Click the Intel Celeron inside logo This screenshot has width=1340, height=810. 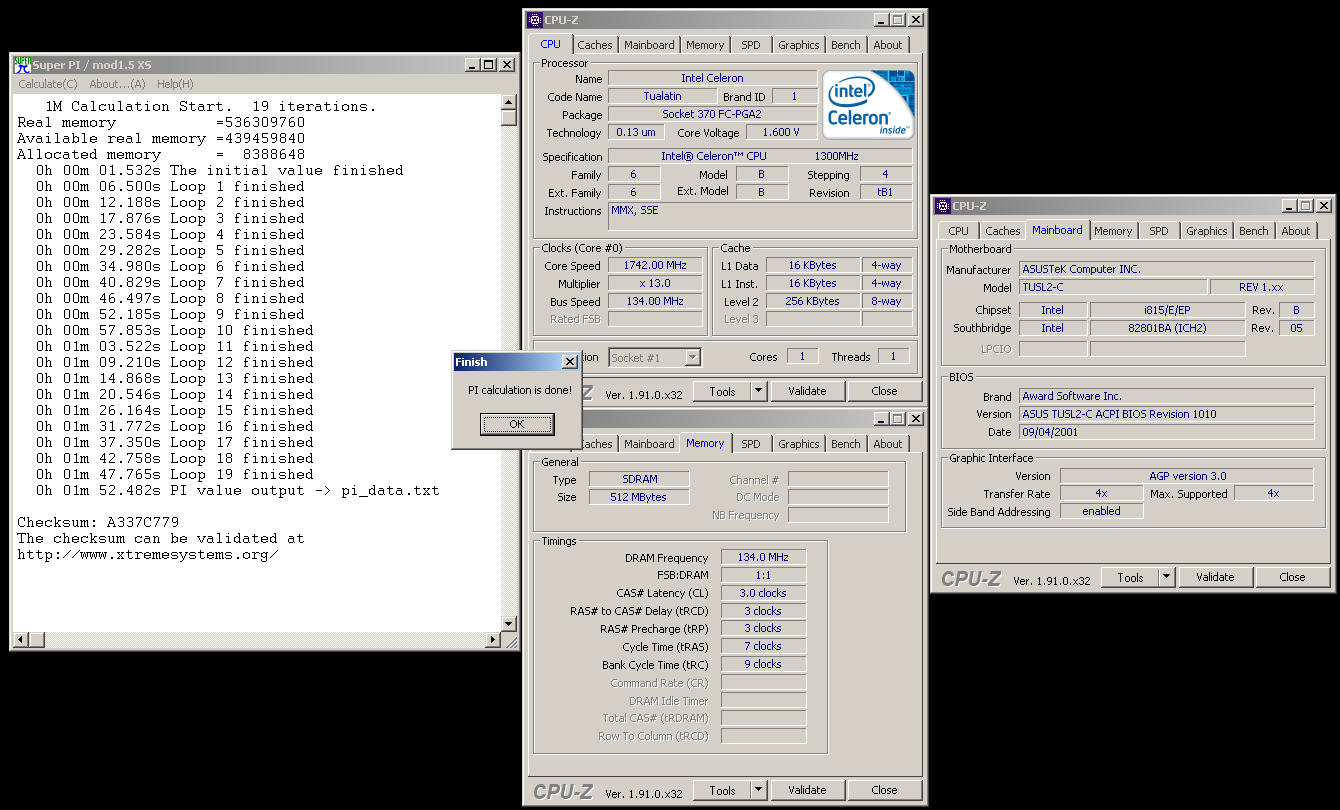tap(867, 104)
